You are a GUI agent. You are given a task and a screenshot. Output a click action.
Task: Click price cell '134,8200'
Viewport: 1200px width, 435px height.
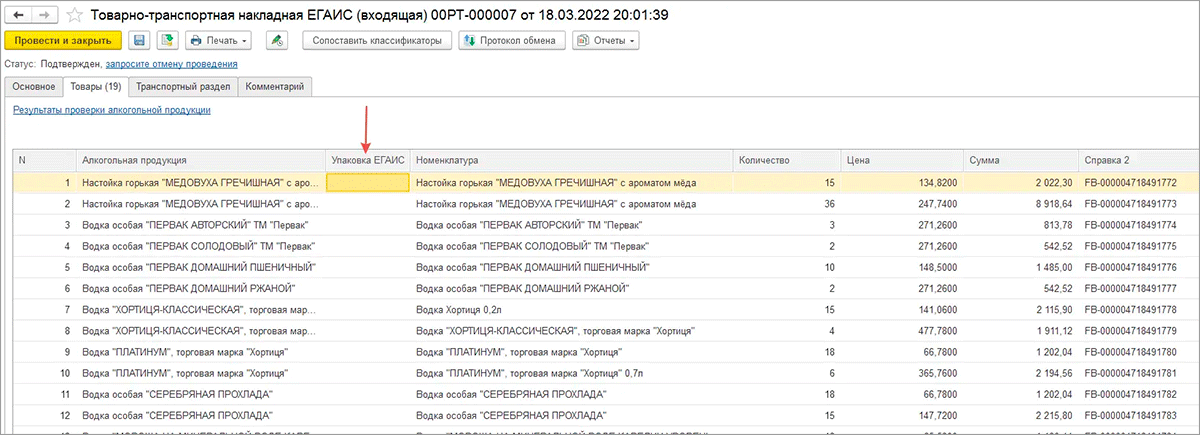click(x=901, y=182)
